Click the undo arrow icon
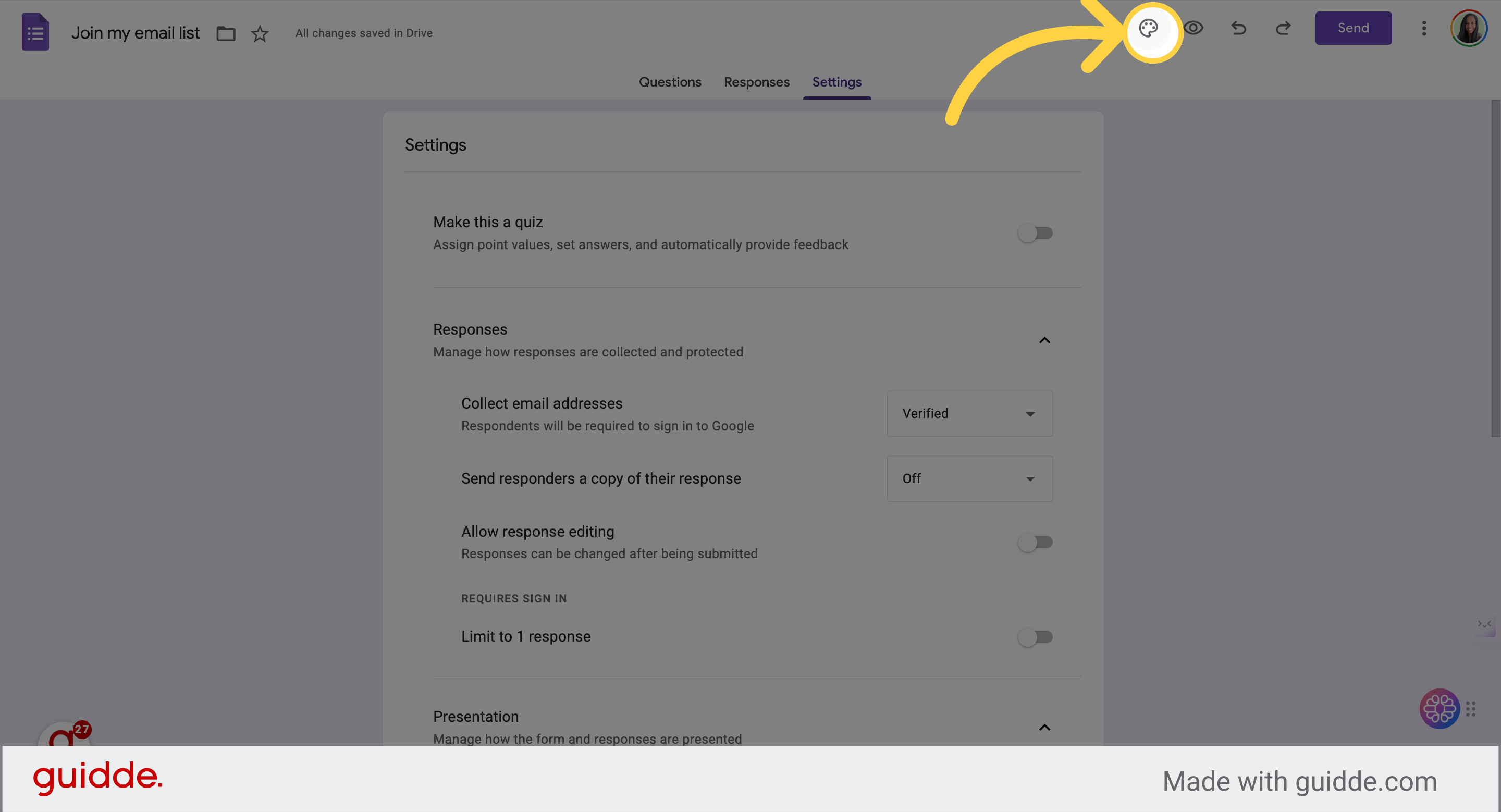The image size is (1501, 812). [1238, 28]
